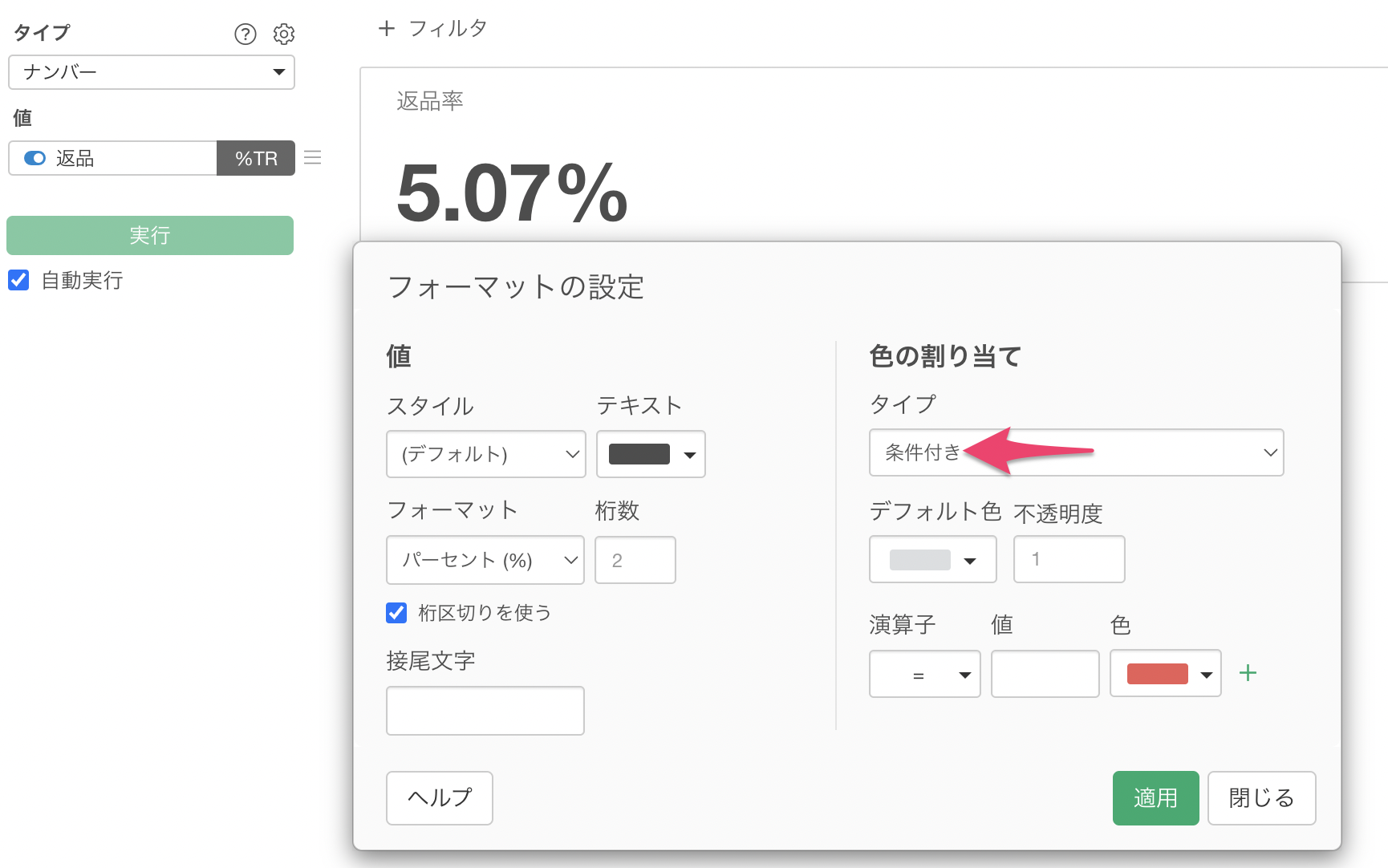Image resolution: width=1388 pixels, height=868 pixels.
Task: Open the chart settings gear icon
Action: click(284, 34)
